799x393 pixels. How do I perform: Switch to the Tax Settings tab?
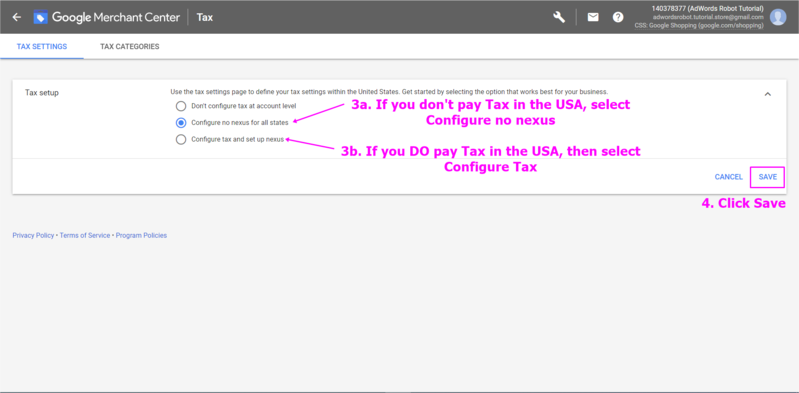coord(42,46)
